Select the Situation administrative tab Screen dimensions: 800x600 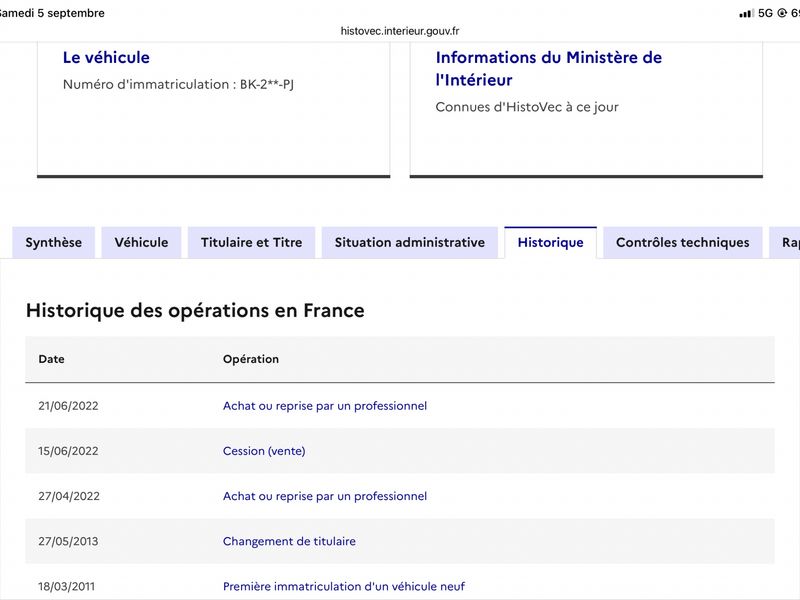[x=410, y=242]
